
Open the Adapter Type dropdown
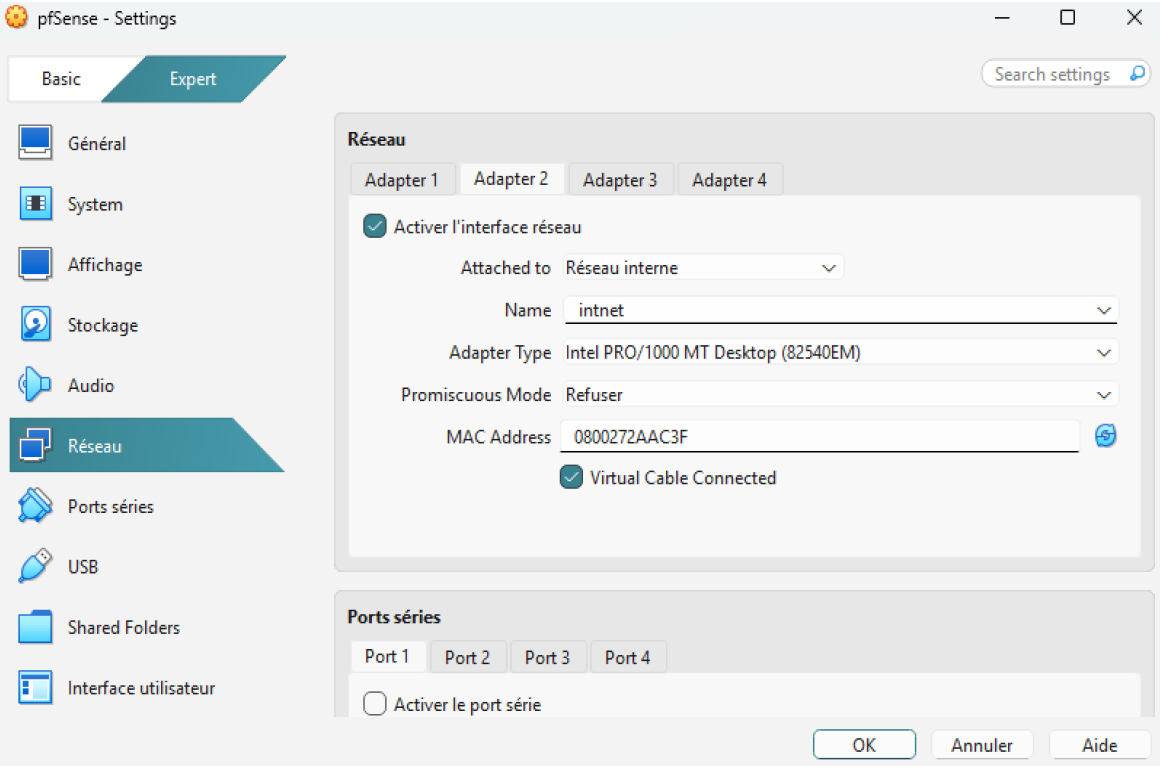pyautogui.click(x=840, y=352)
